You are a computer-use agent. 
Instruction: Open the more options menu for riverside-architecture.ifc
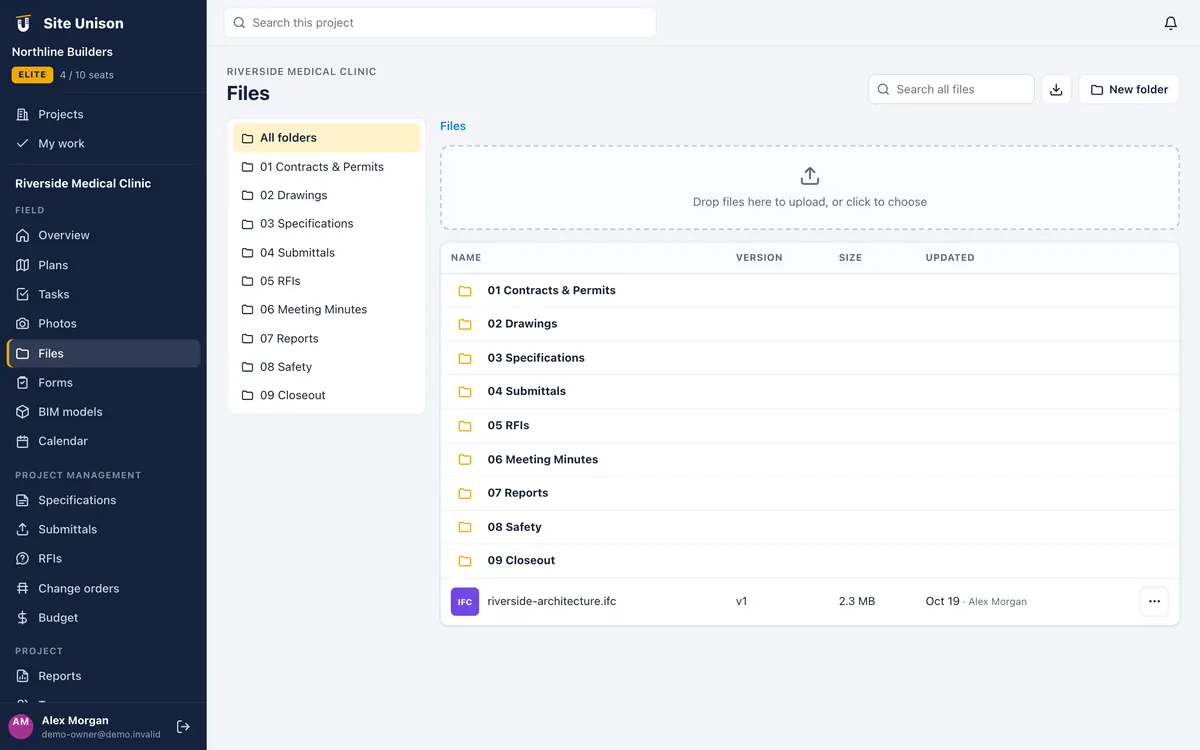click(x=1154, y=601)
